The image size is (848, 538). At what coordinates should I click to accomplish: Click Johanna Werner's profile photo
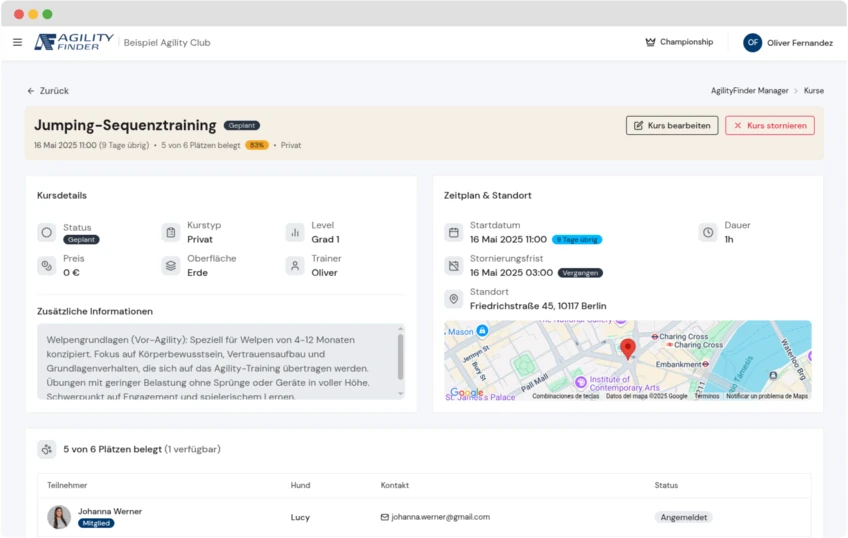(x=59, y=517)
